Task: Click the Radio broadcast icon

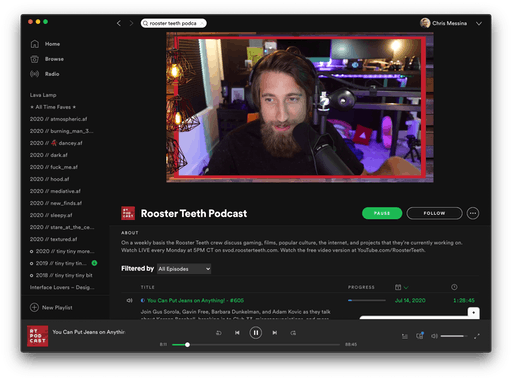Action: coord(35,74)
